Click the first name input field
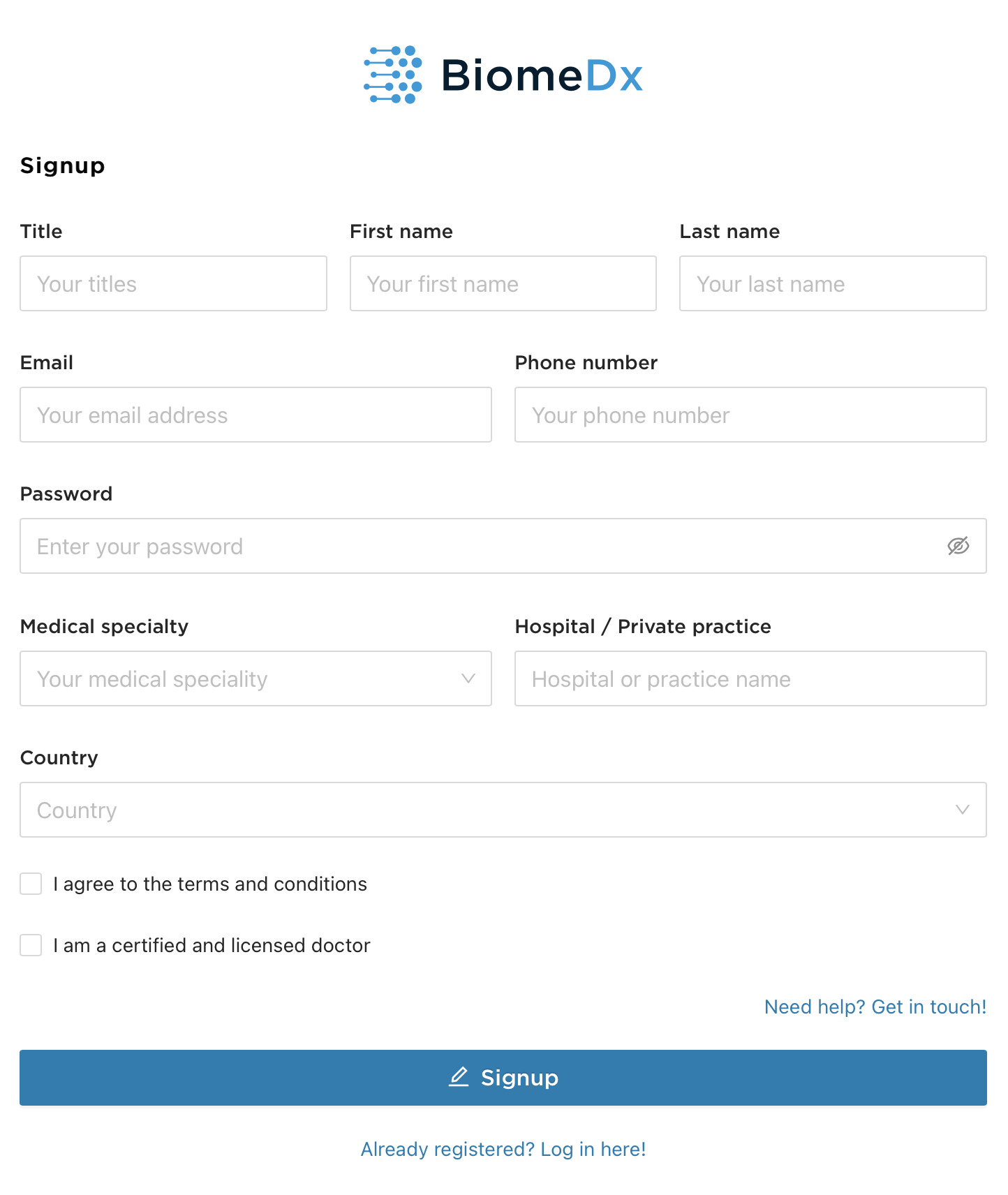 coord(503,283)
